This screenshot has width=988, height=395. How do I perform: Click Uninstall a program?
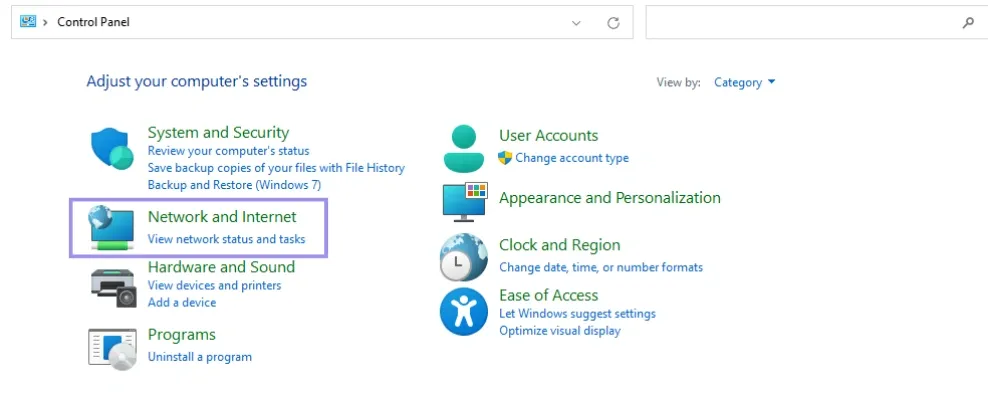coord(200,357)
